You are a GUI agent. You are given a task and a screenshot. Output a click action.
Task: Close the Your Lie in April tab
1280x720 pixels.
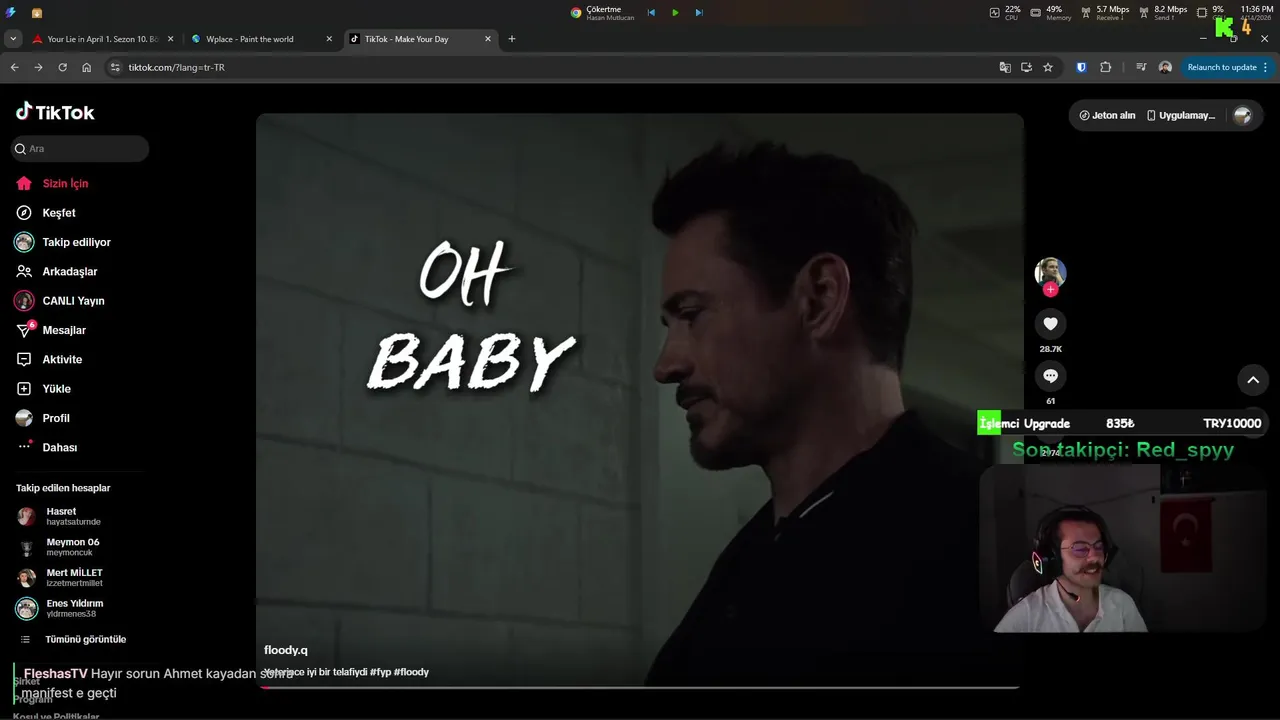[x=170, y=39]
